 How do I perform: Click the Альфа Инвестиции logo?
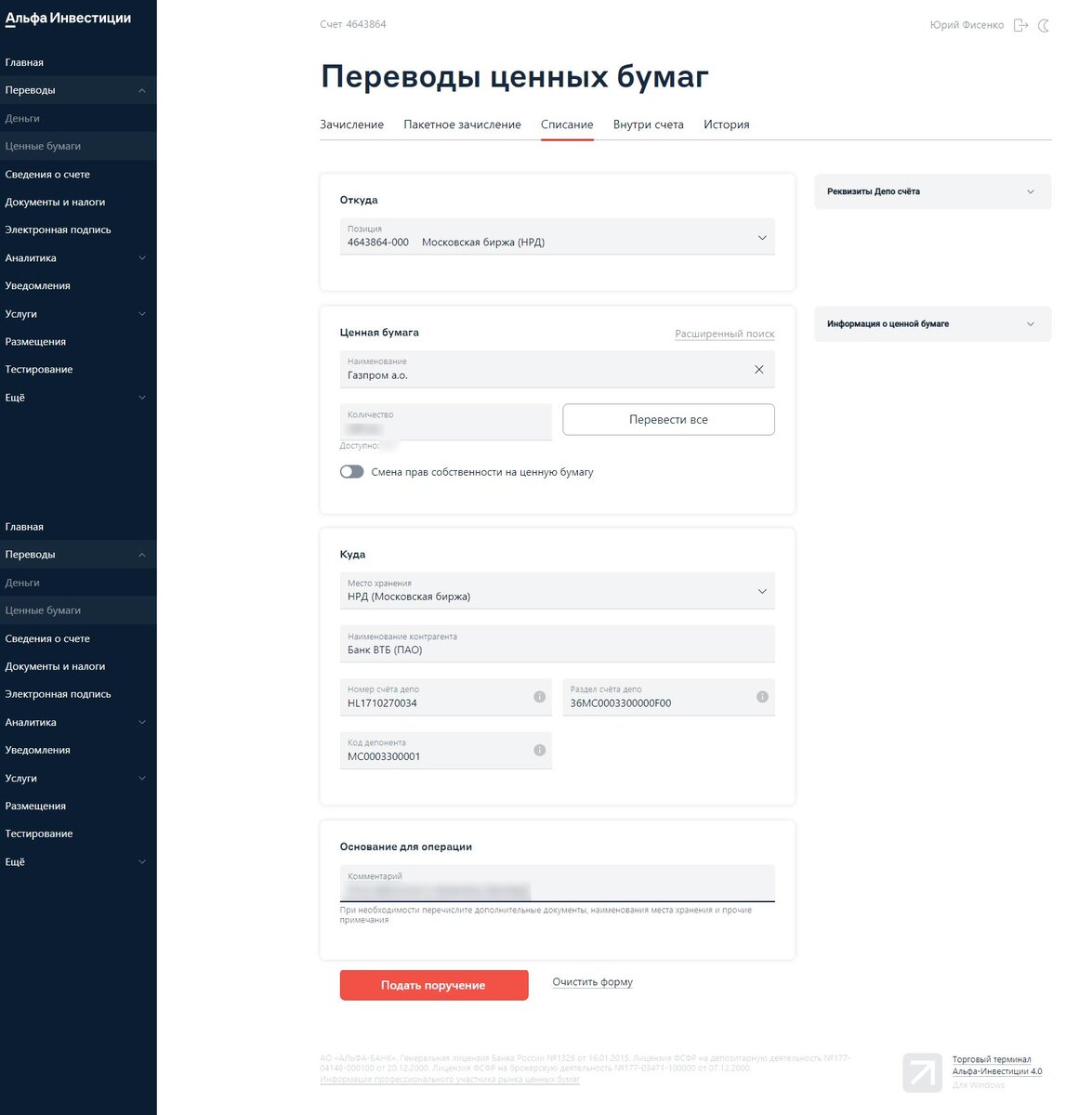pos(70,18)
